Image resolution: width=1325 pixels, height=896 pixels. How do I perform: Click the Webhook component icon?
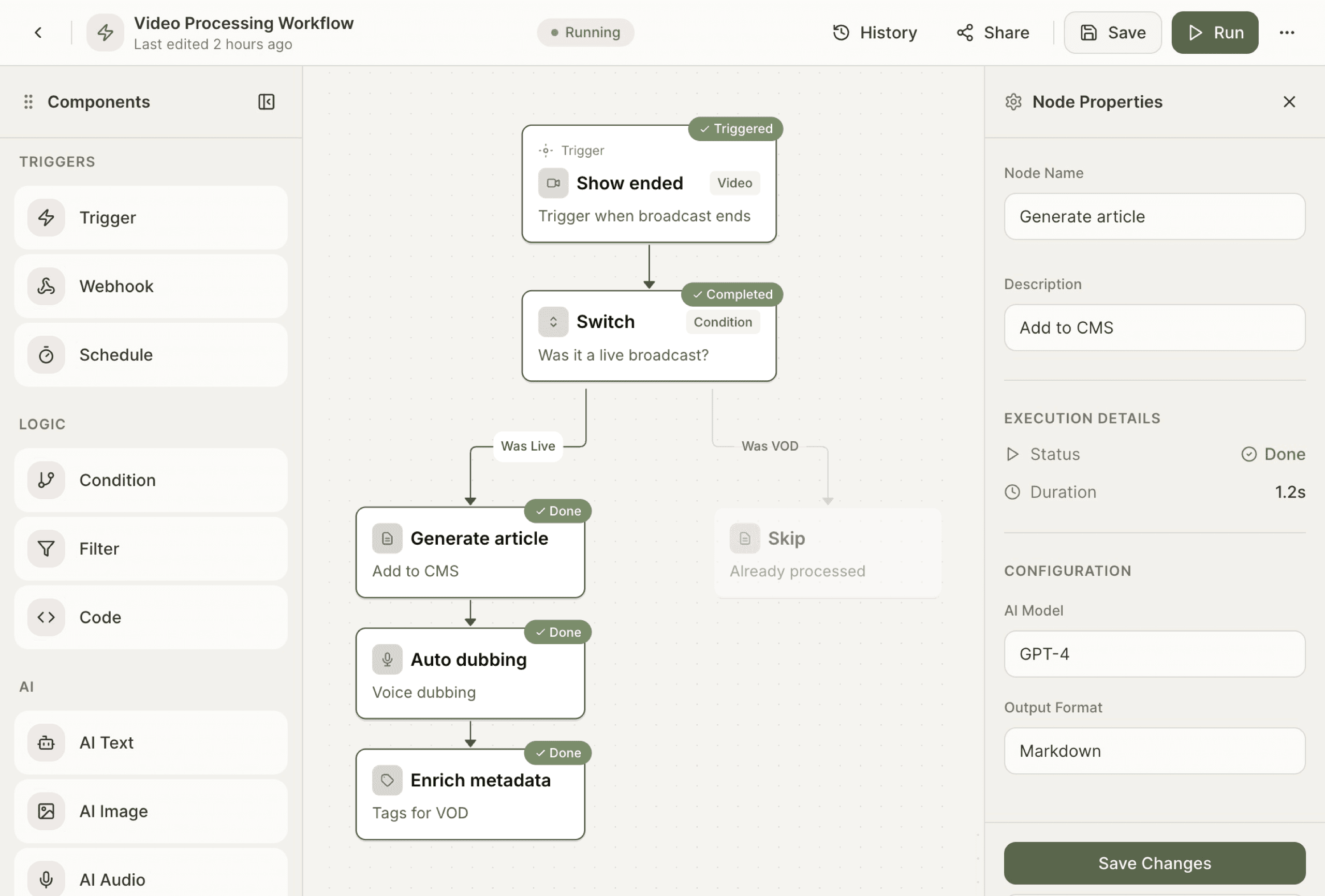click(46, 286)
